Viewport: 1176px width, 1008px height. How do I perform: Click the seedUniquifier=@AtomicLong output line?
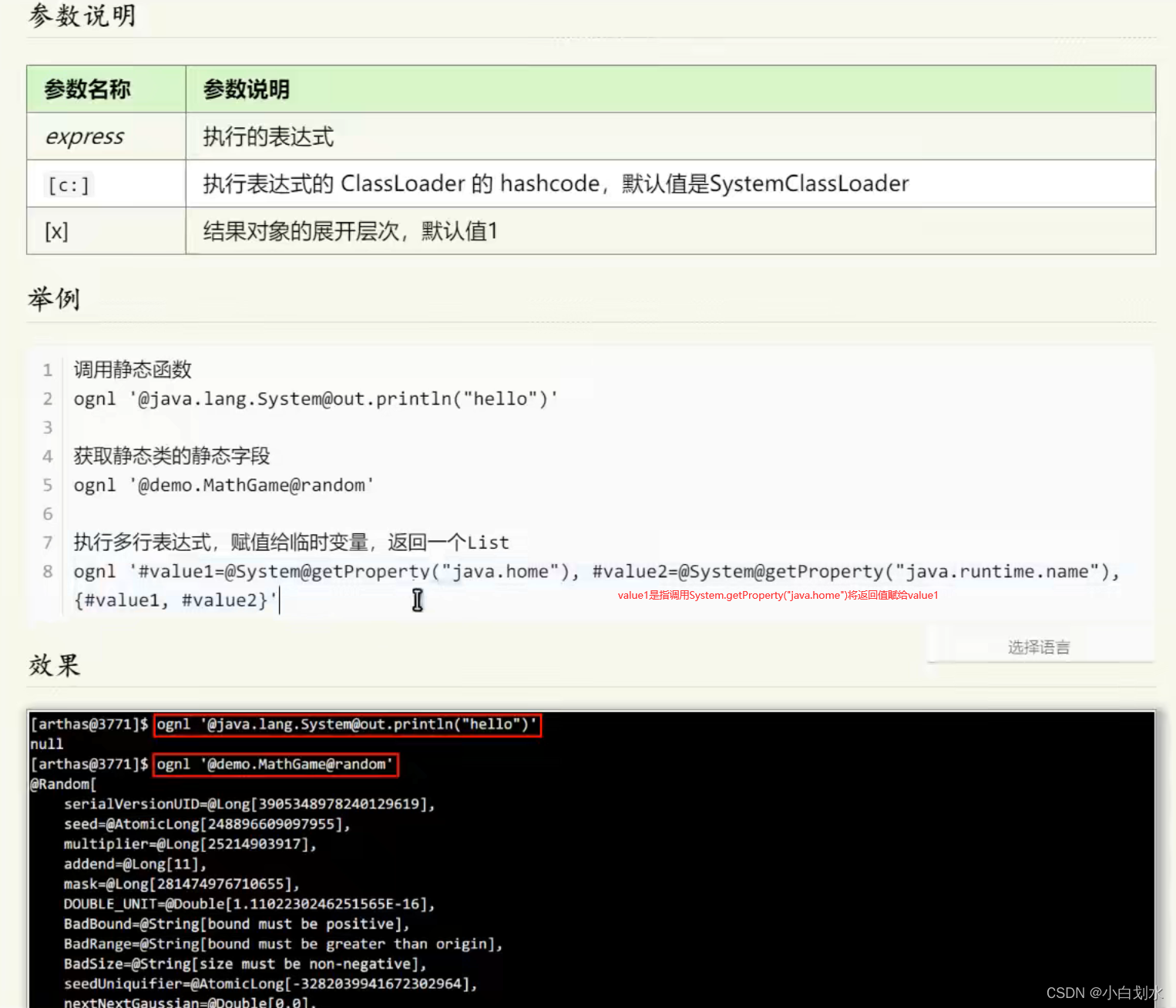(270, 984)
